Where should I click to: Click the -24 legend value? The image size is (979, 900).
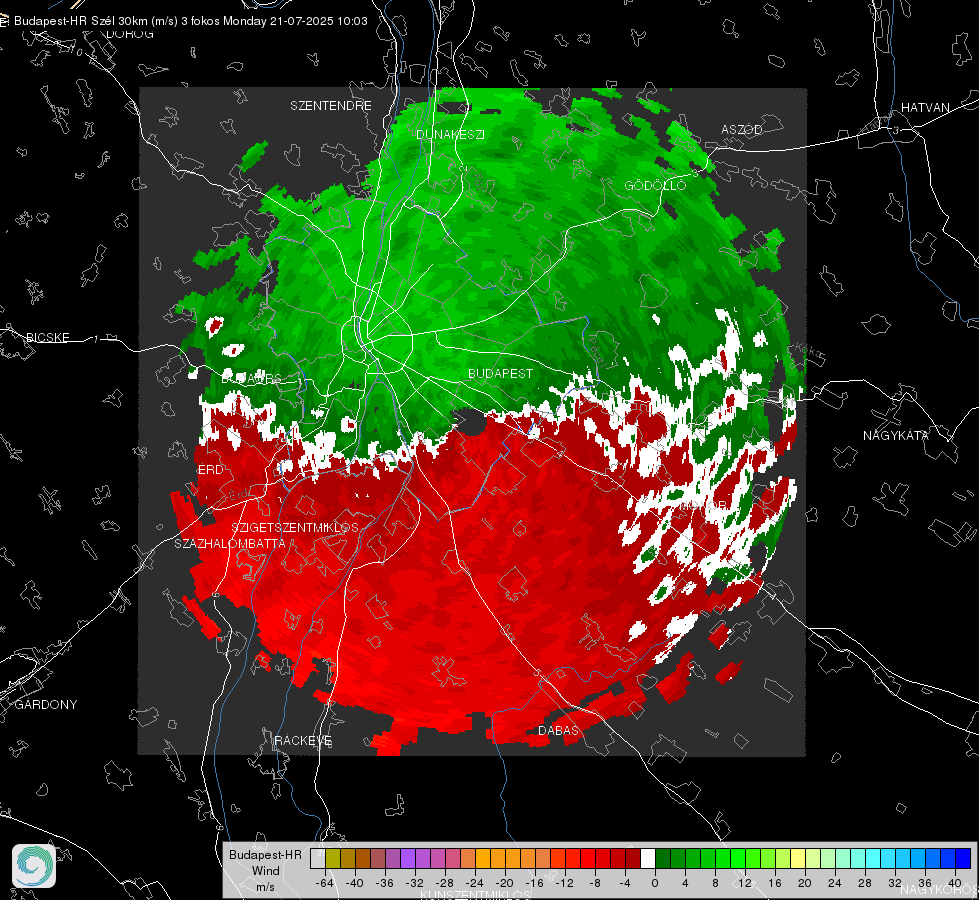point(475,883)
